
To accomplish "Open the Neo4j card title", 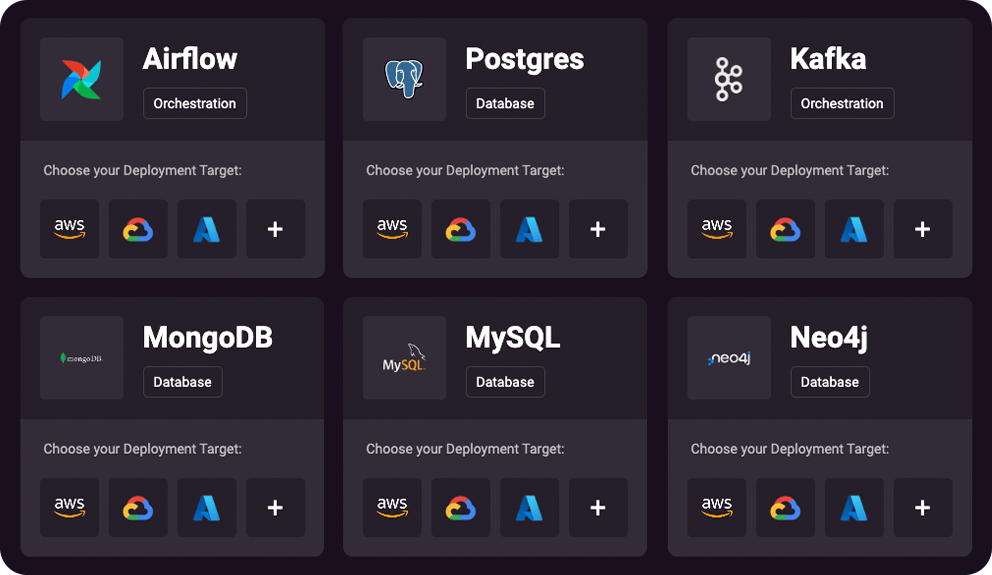I will [829, 338].
